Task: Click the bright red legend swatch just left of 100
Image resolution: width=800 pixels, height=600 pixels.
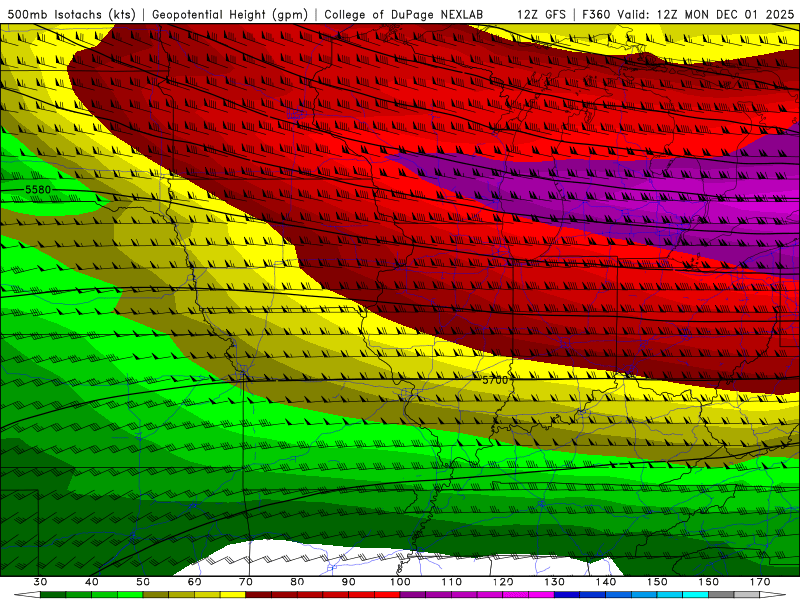Action: click(x=387, y=594)
